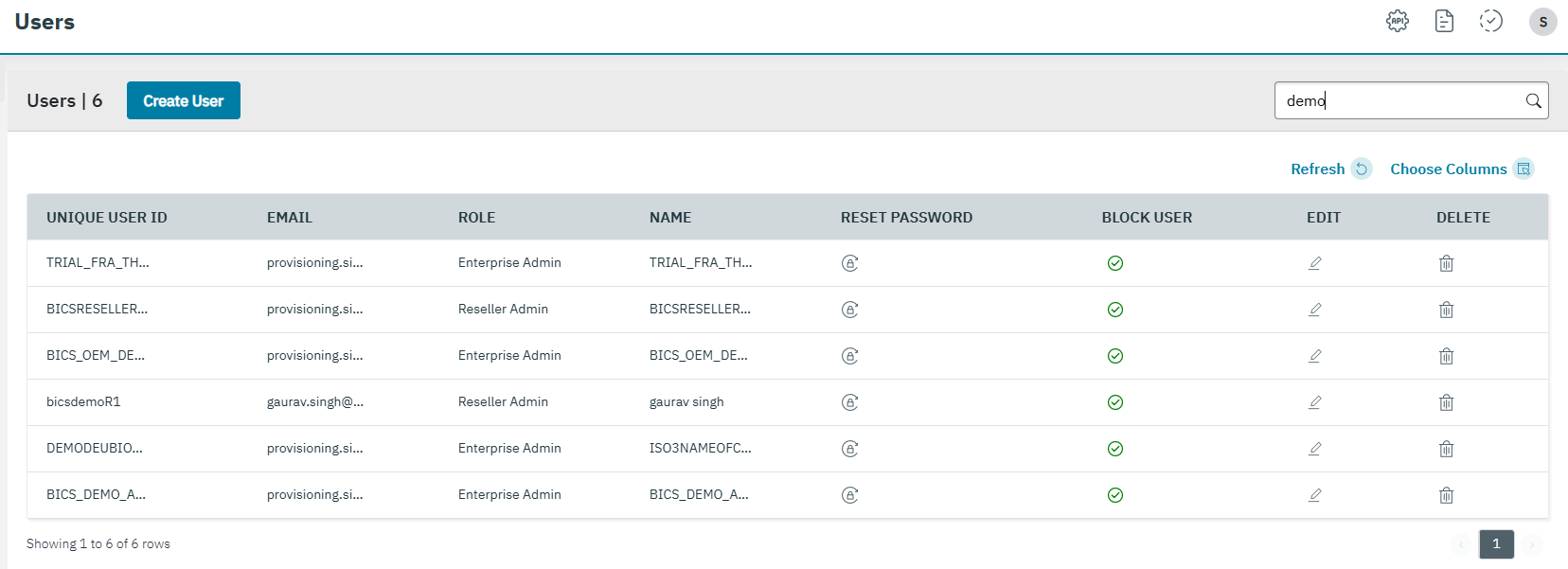This screenshot has height=569, width=1568.
Task: Click the search magnifier icon
Action: coord(1533,101)
